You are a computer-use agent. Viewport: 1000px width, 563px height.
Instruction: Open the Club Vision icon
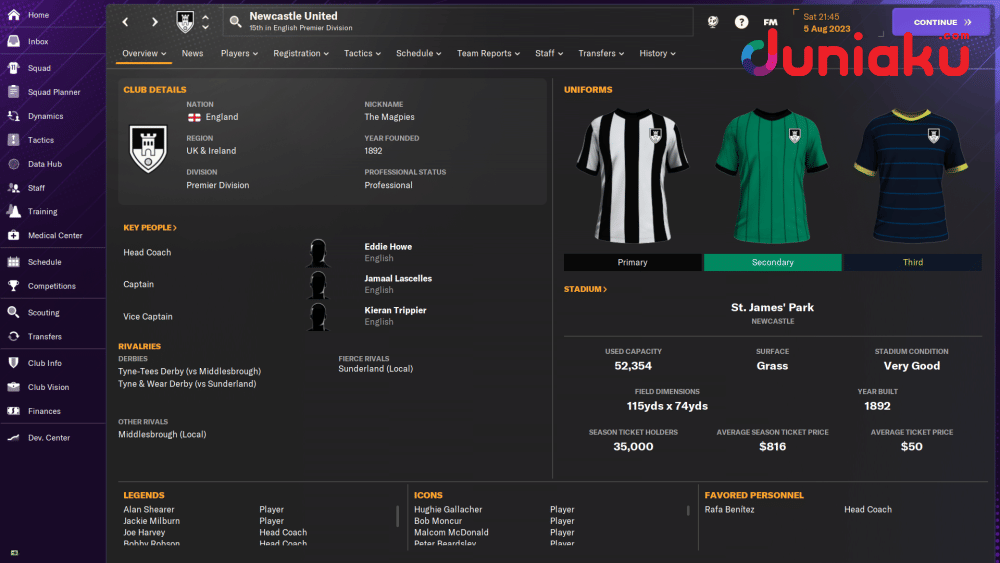[13, 387]
